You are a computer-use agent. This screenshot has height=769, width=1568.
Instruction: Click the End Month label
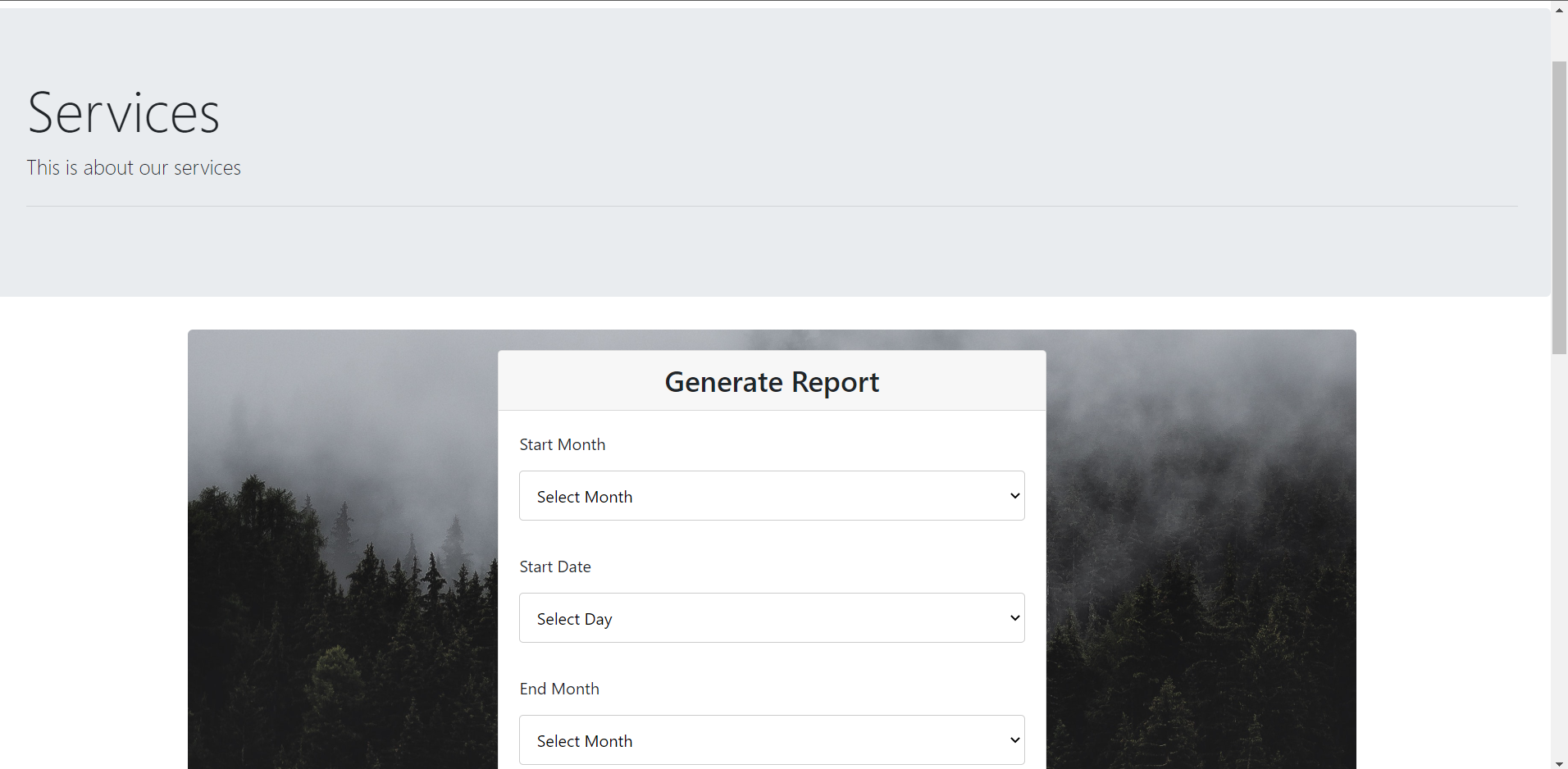click(x=559, y=689)
